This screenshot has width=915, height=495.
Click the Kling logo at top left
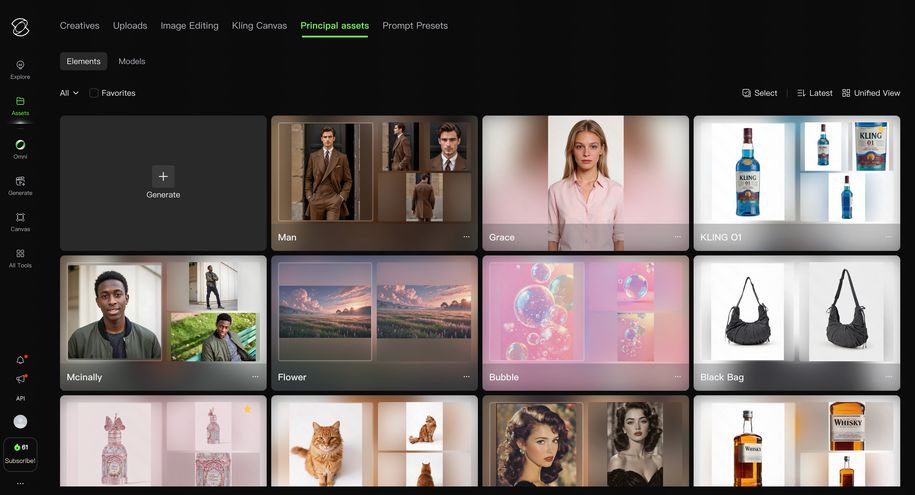pyautogui.click(x=20, y=24)
